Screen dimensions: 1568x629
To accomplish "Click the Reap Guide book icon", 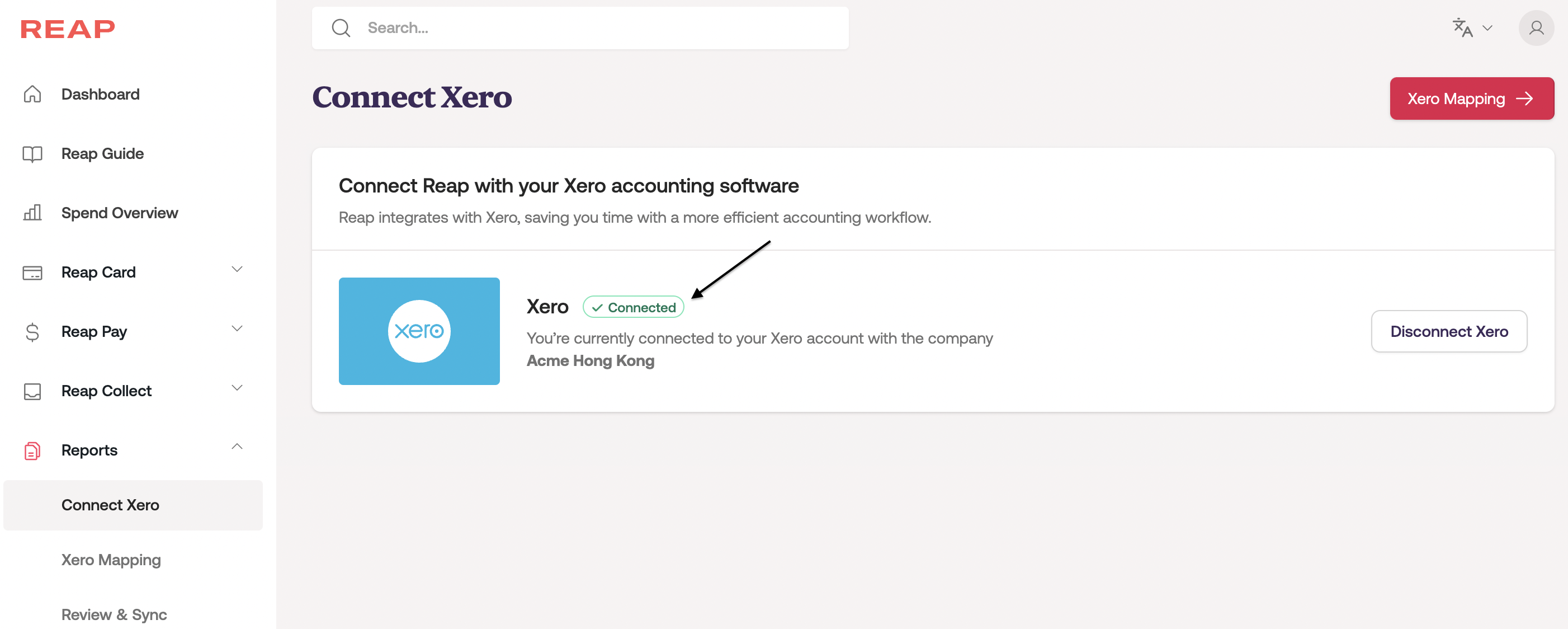I will [x=32, y=153].
